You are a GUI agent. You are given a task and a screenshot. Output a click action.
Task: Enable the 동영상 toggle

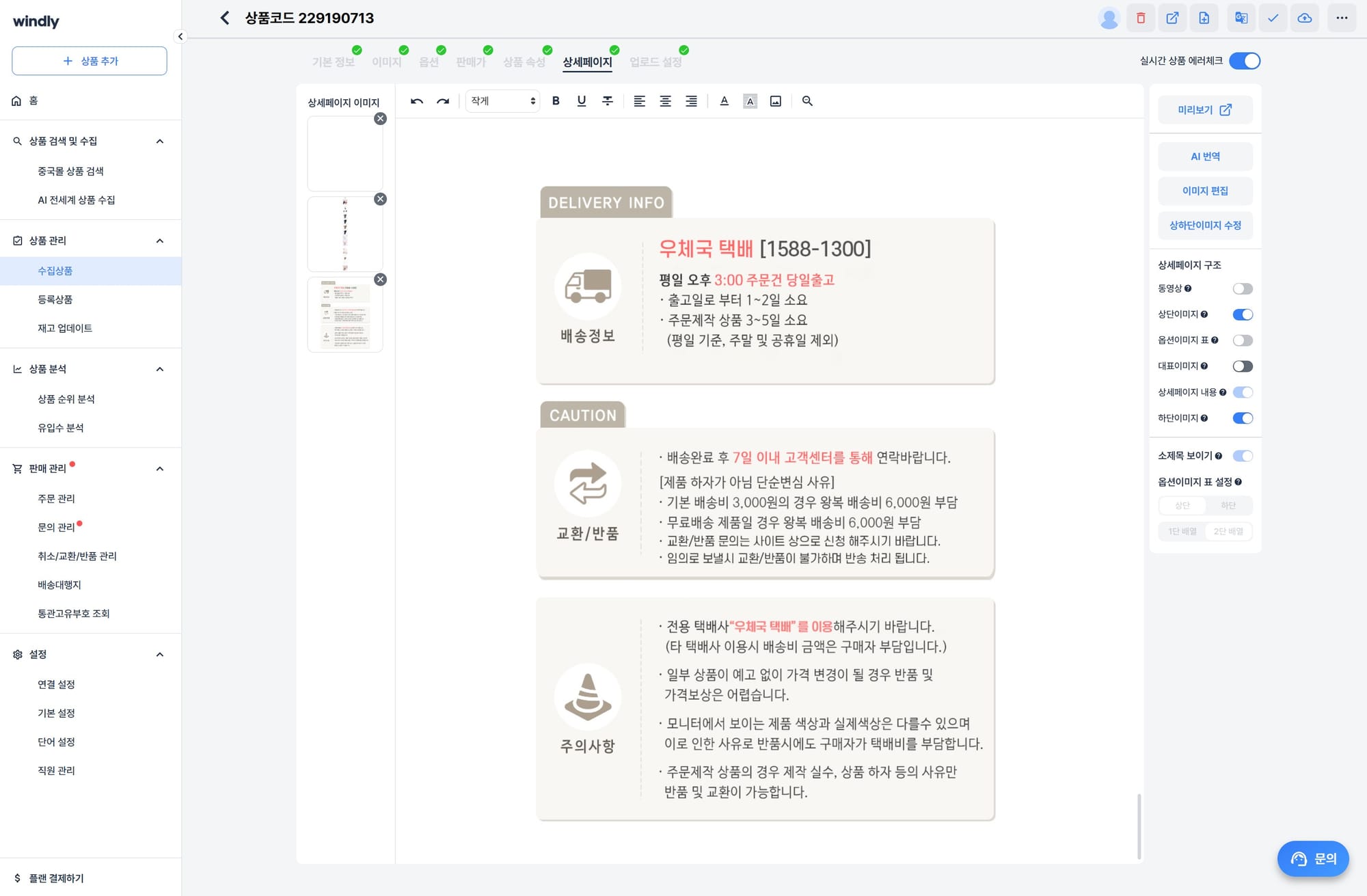(x=1243, y=288)
